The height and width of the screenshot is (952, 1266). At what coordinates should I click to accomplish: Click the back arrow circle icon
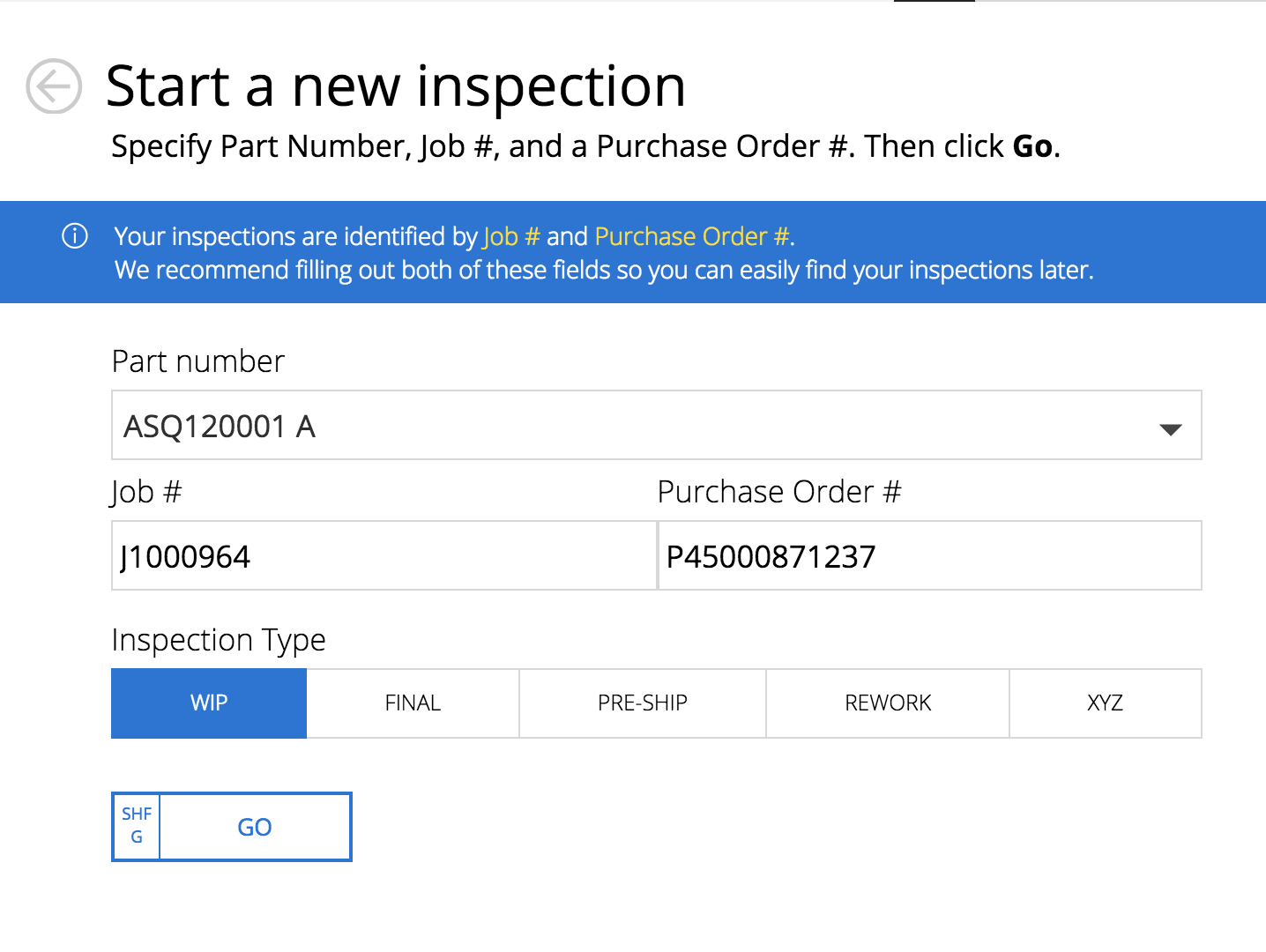coord(54,86)
